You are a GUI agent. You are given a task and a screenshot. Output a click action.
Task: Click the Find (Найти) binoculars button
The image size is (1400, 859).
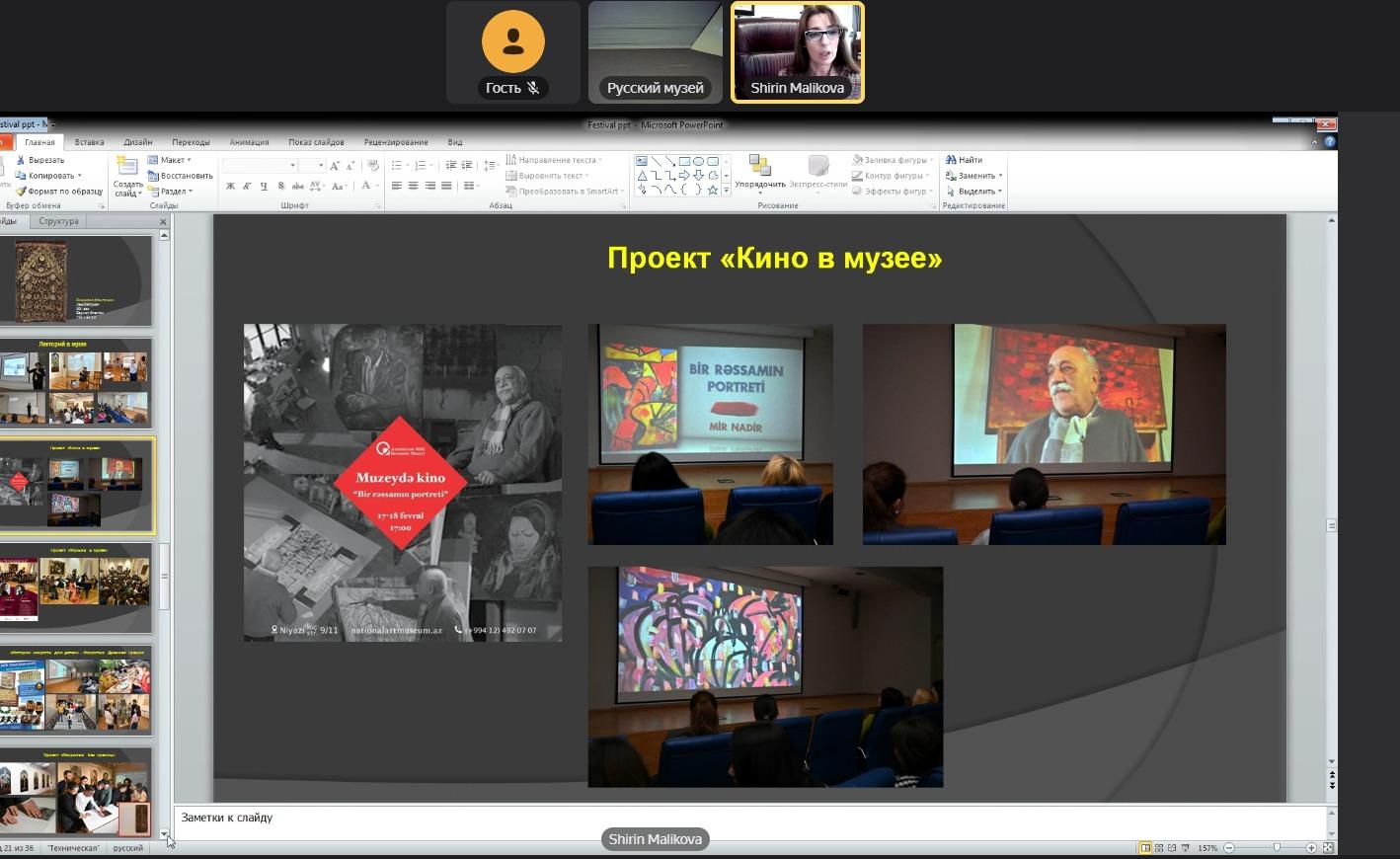pyautogui.click(x=965, y=160)
